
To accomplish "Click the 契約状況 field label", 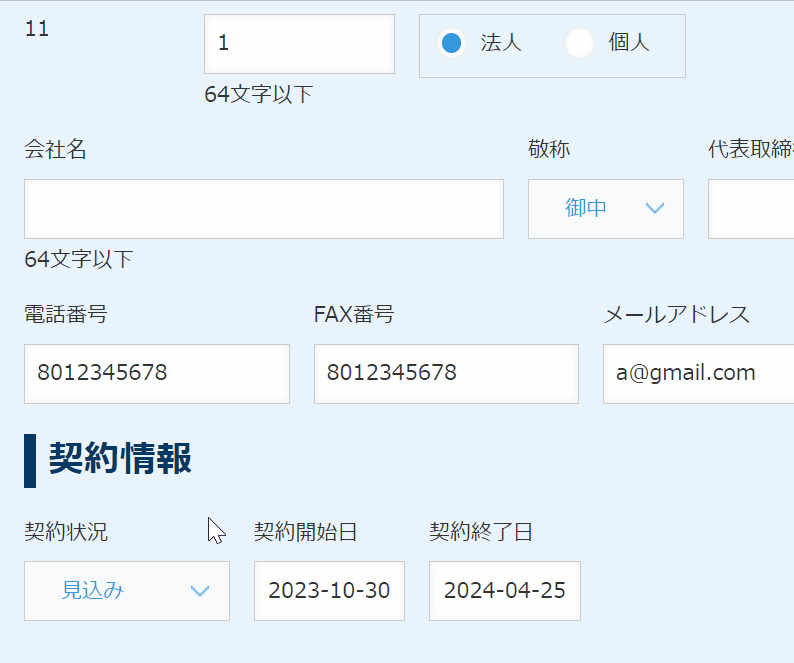I will [x=66, y=532].
